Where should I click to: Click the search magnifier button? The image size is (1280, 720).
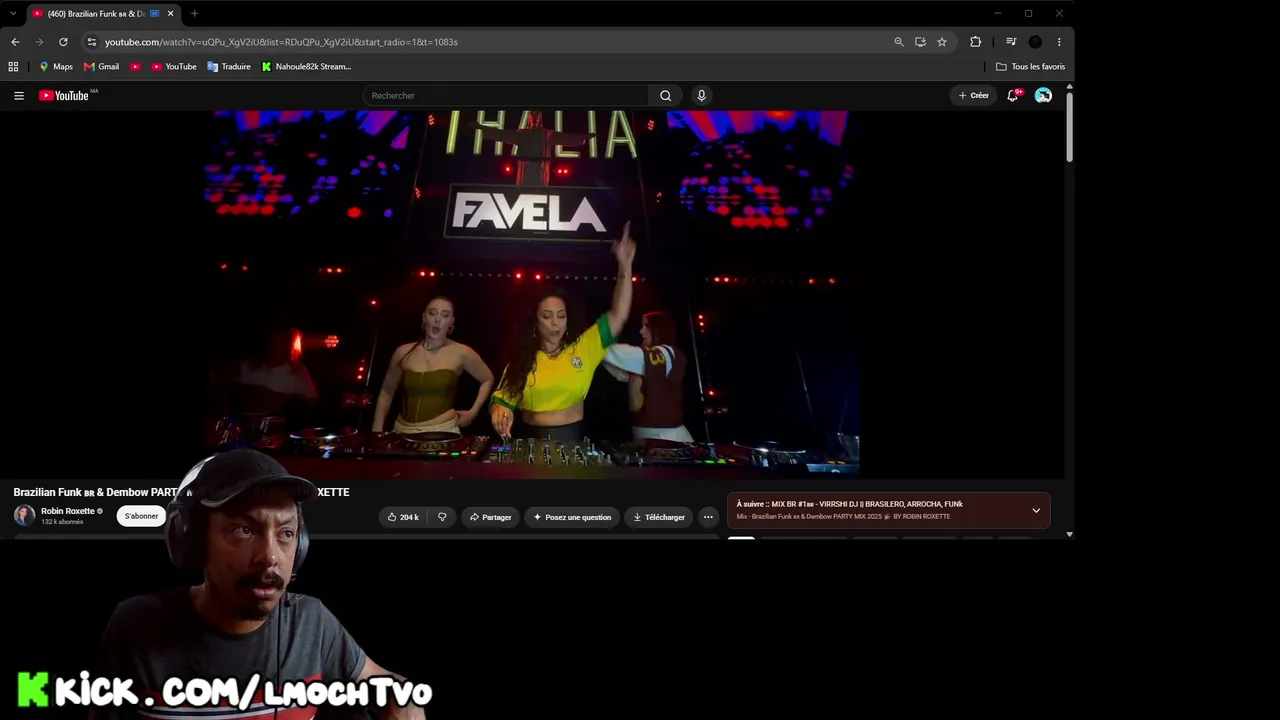click(x=666, y=96)
